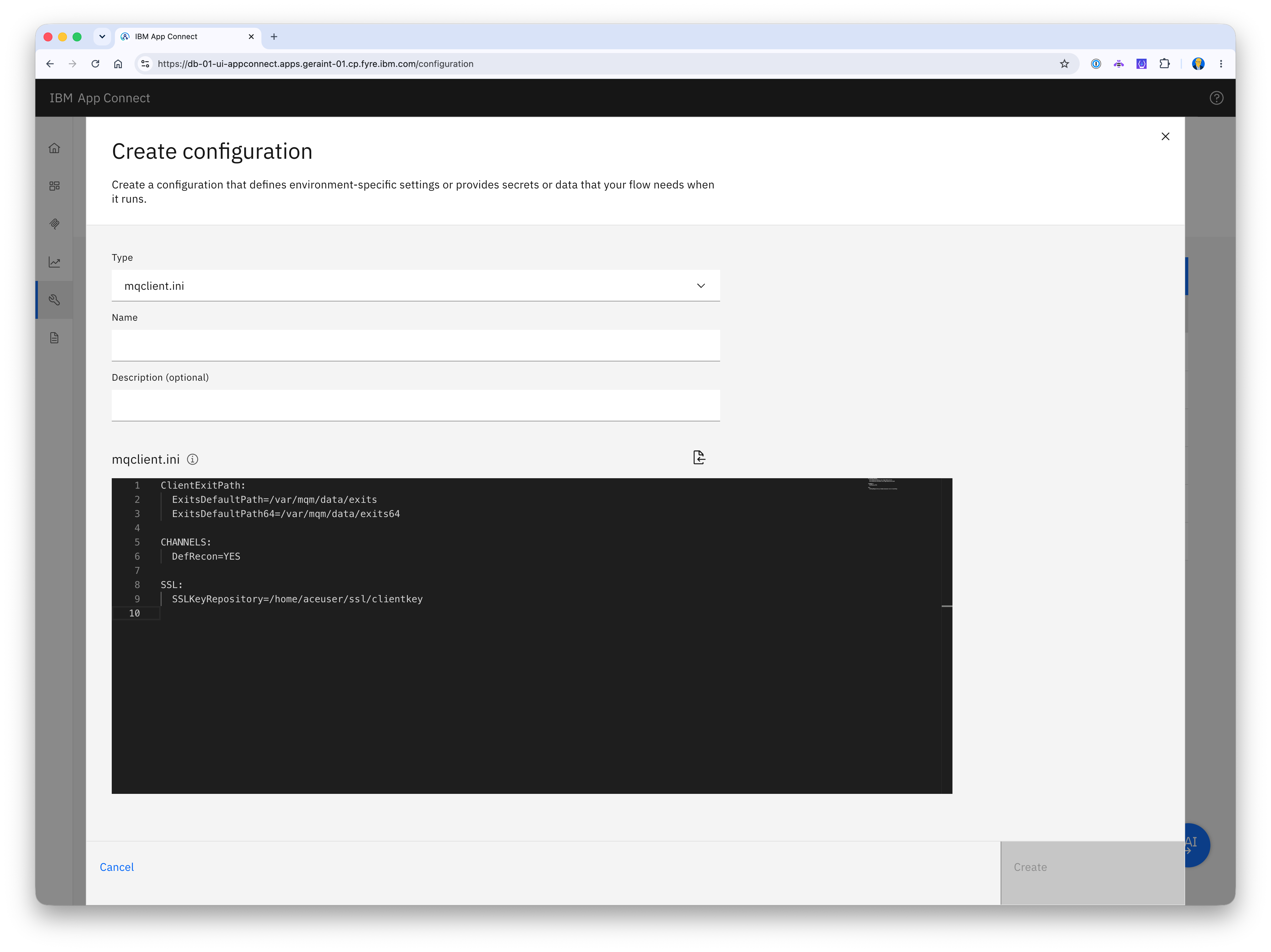Image resolution: width=1271 pixels, height=952 pixels.
Task: Click the purple extension icon in toolbar
Action: [x=1118, y=64]
